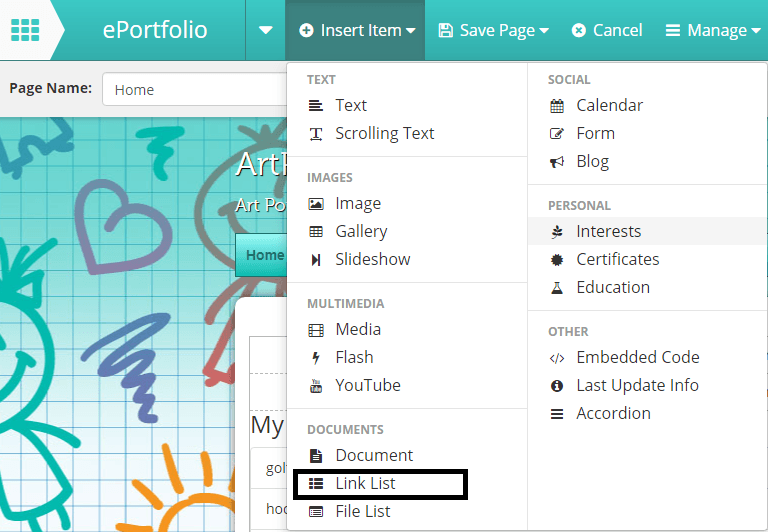Select Education menu label
This screenshot has height=532, width=768.
click(x=613, y=287)
